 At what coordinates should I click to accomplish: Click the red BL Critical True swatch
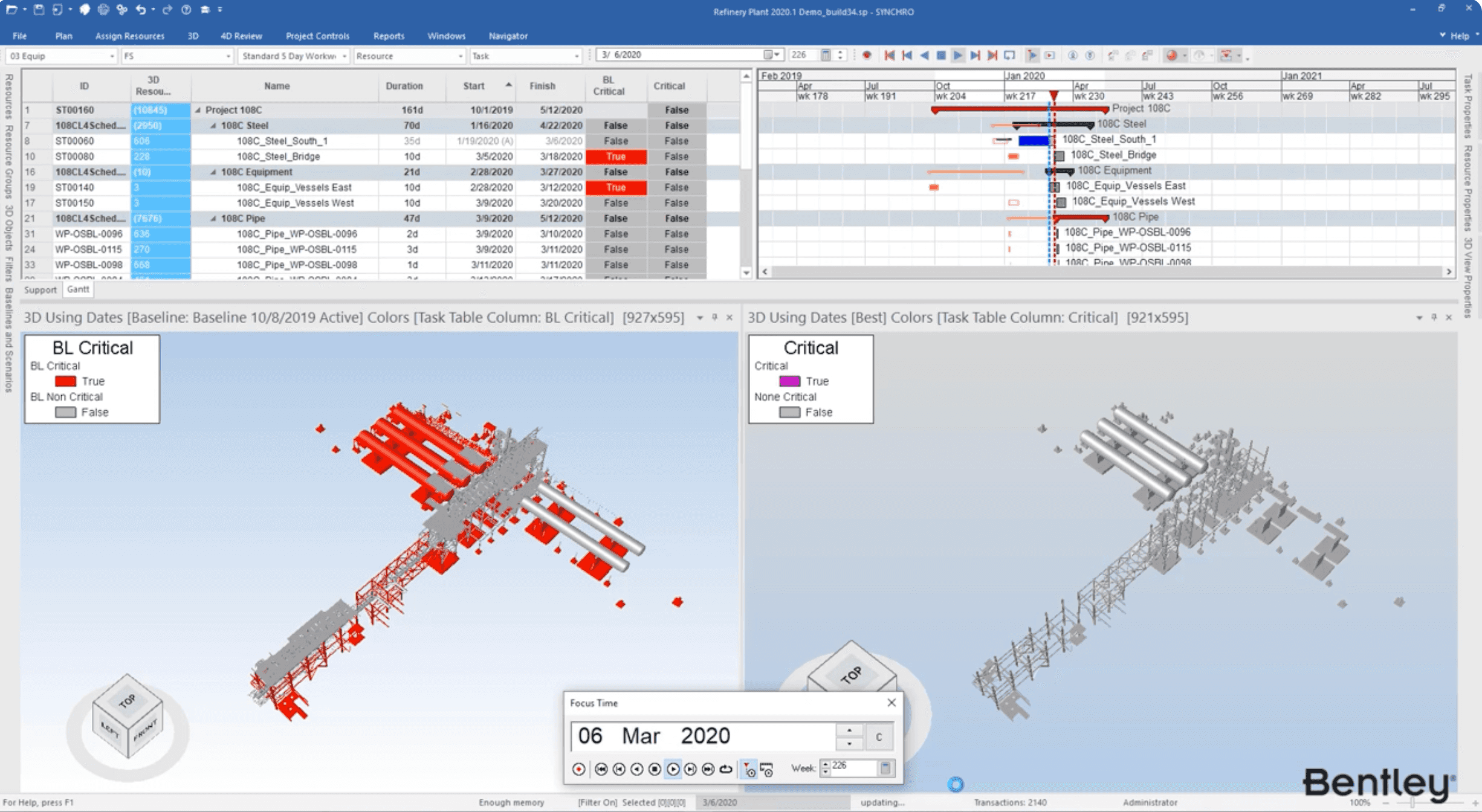click(x=65, y=381)
